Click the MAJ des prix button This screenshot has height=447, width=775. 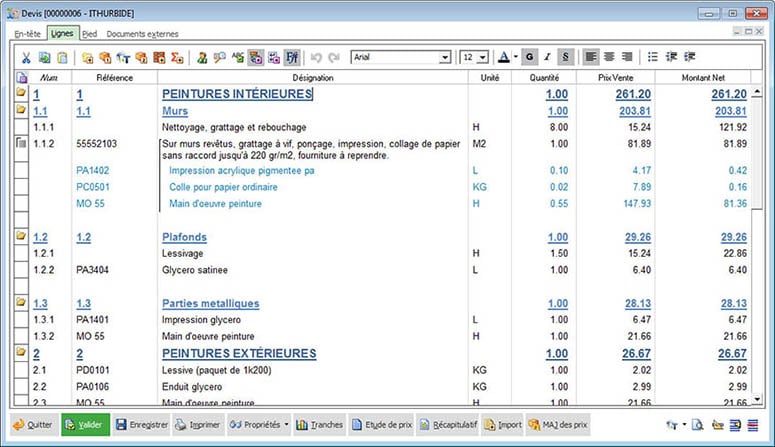(x=559, y=425)
